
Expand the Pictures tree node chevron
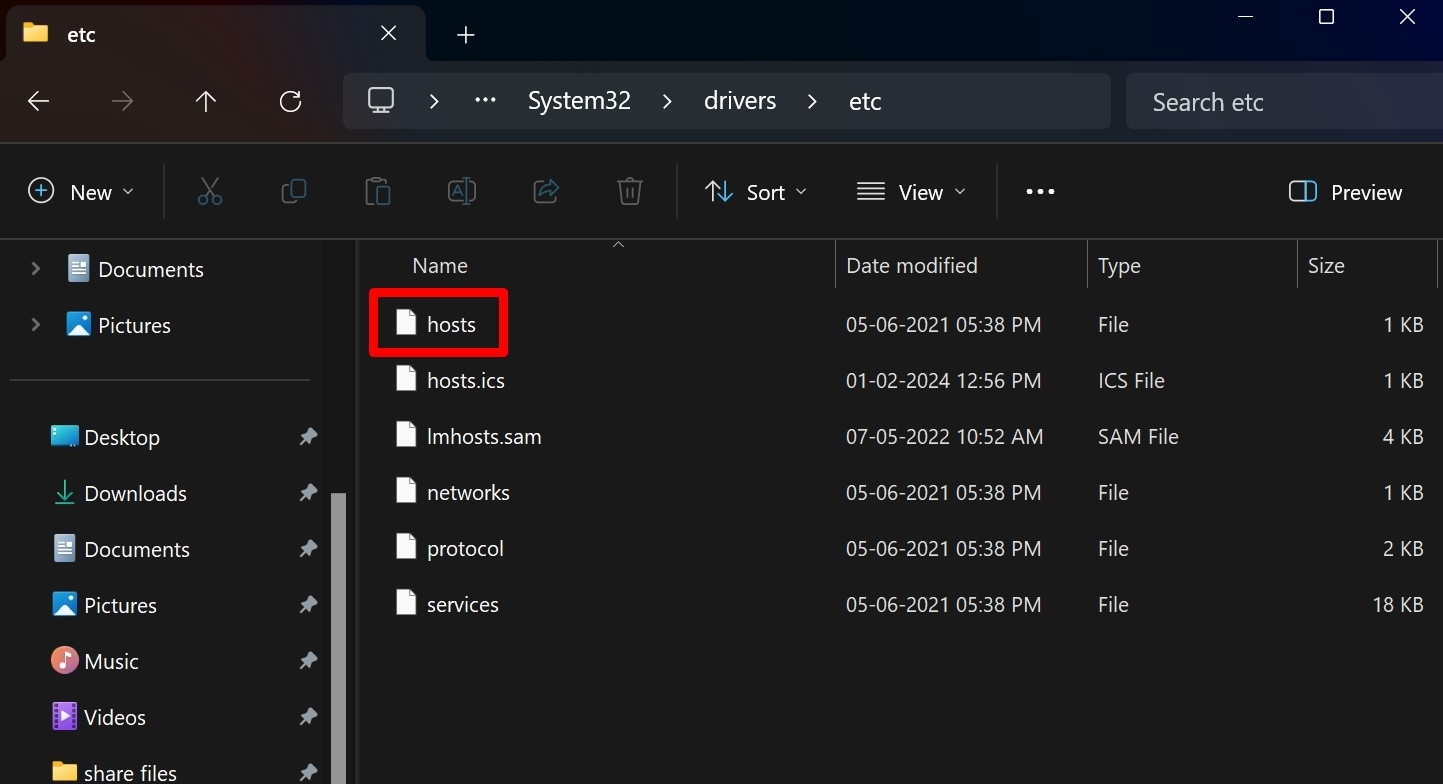36,324
